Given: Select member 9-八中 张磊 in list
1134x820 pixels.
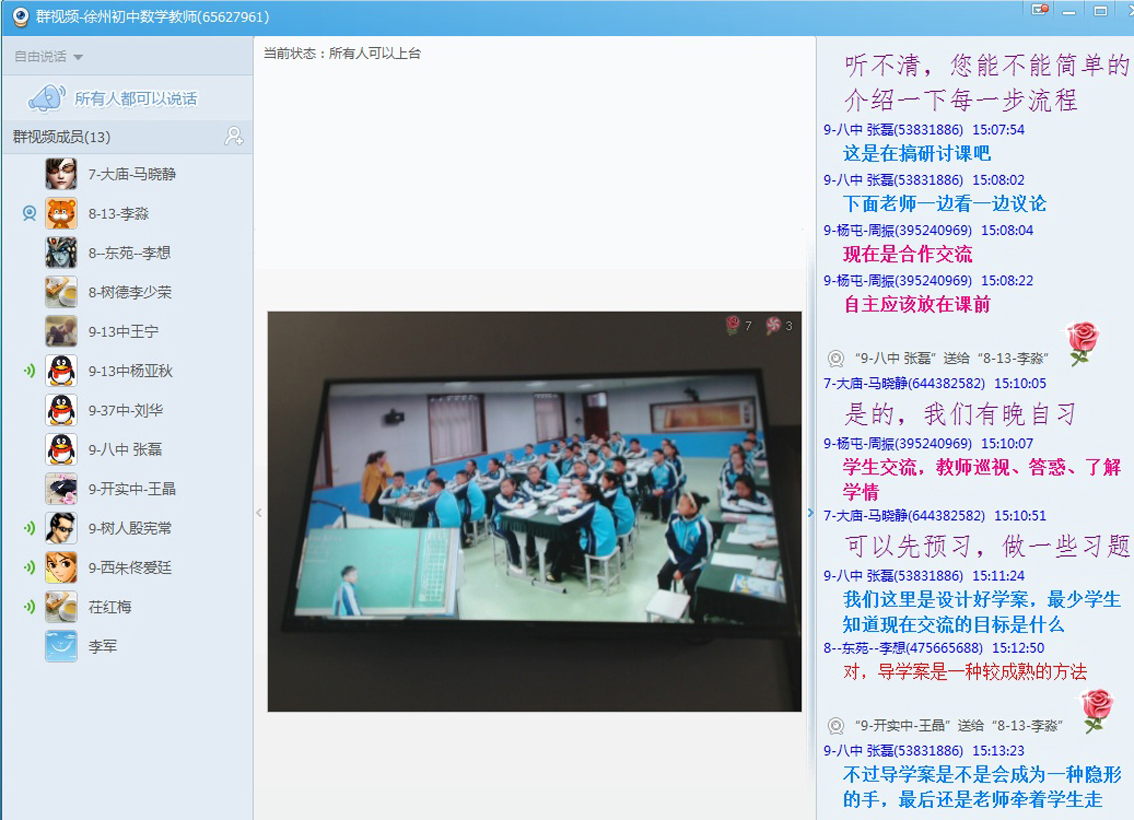Looking at the screenshot, I should pos(125,449).
